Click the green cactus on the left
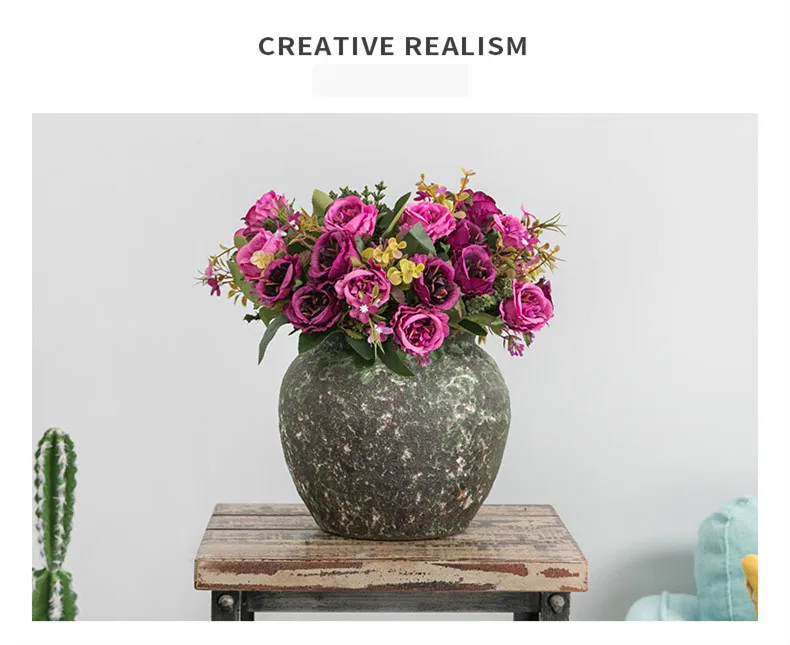This screenshot has width=790, height=645. pyautogui.click(x=54, y=524)
